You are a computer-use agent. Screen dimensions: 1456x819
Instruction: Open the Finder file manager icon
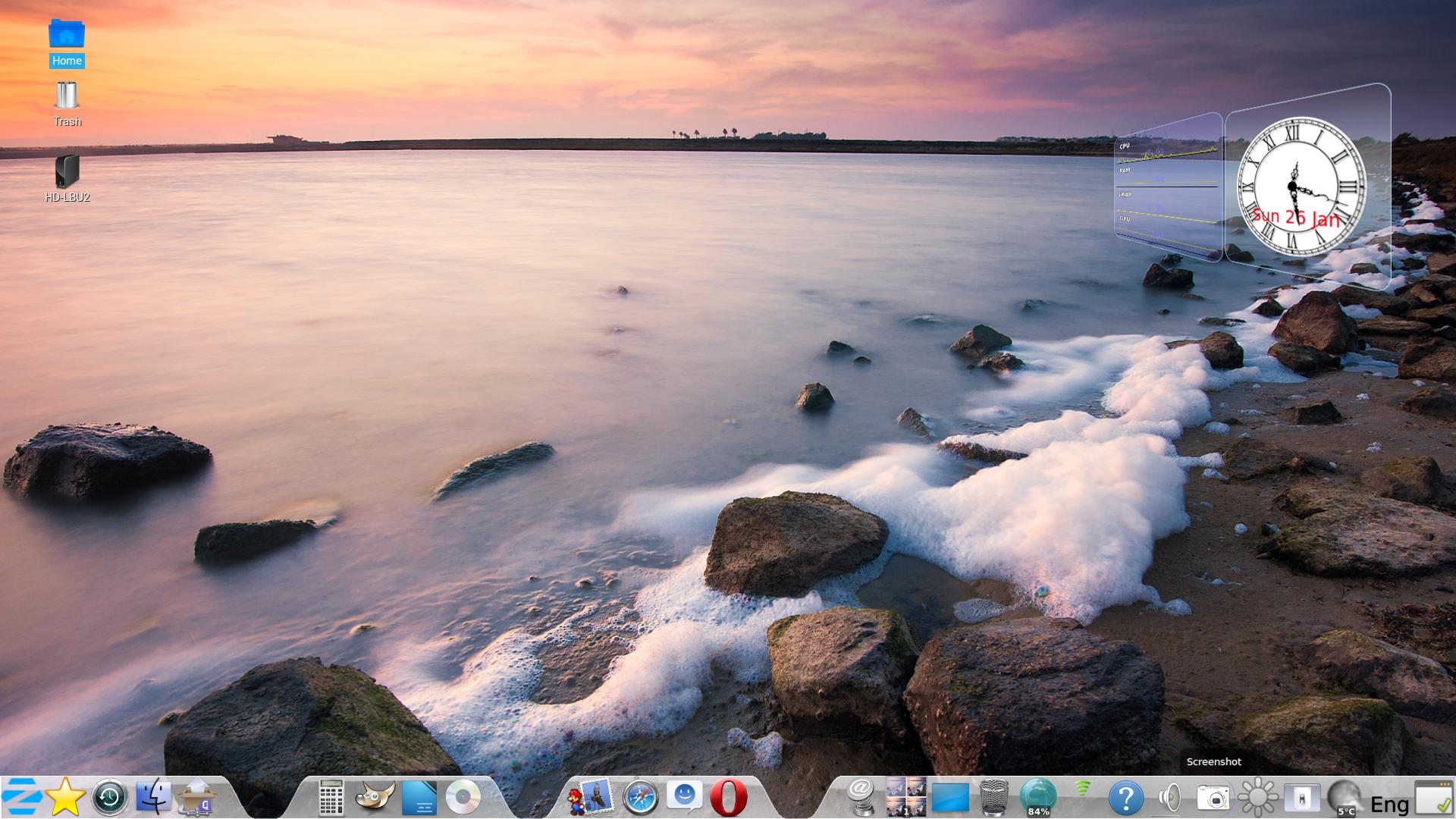tap(154, 798)
